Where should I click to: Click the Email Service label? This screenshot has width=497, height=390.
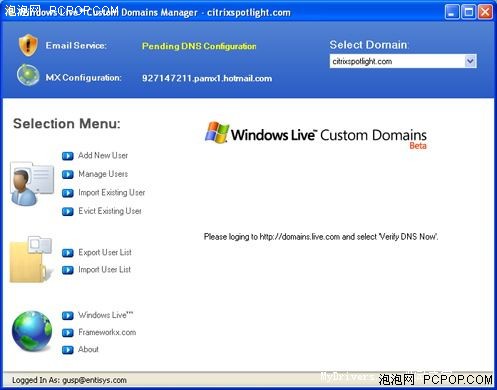[76, 45]
